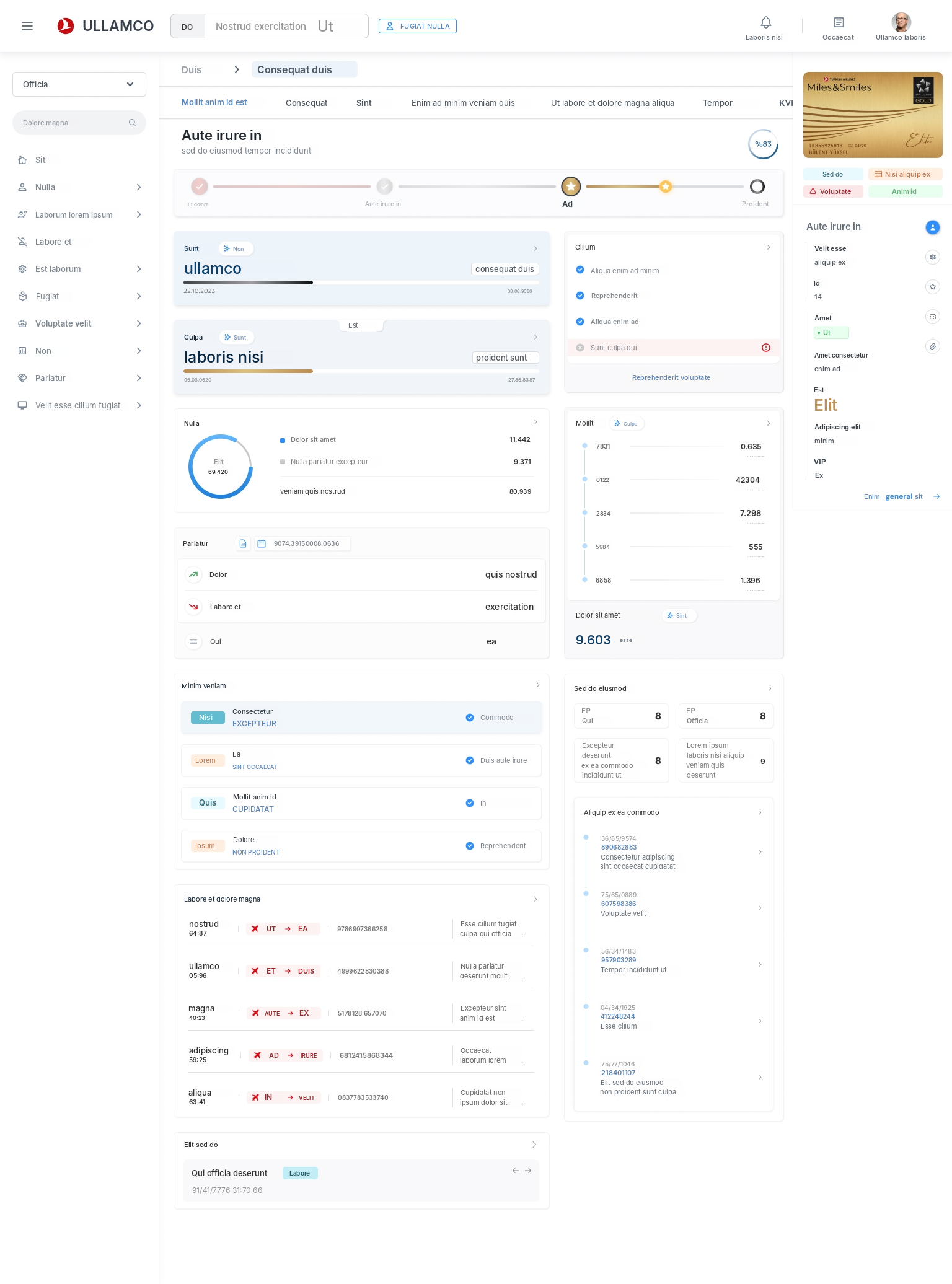Click the next arrow in Qui officia deserunt

[528, 1171]
